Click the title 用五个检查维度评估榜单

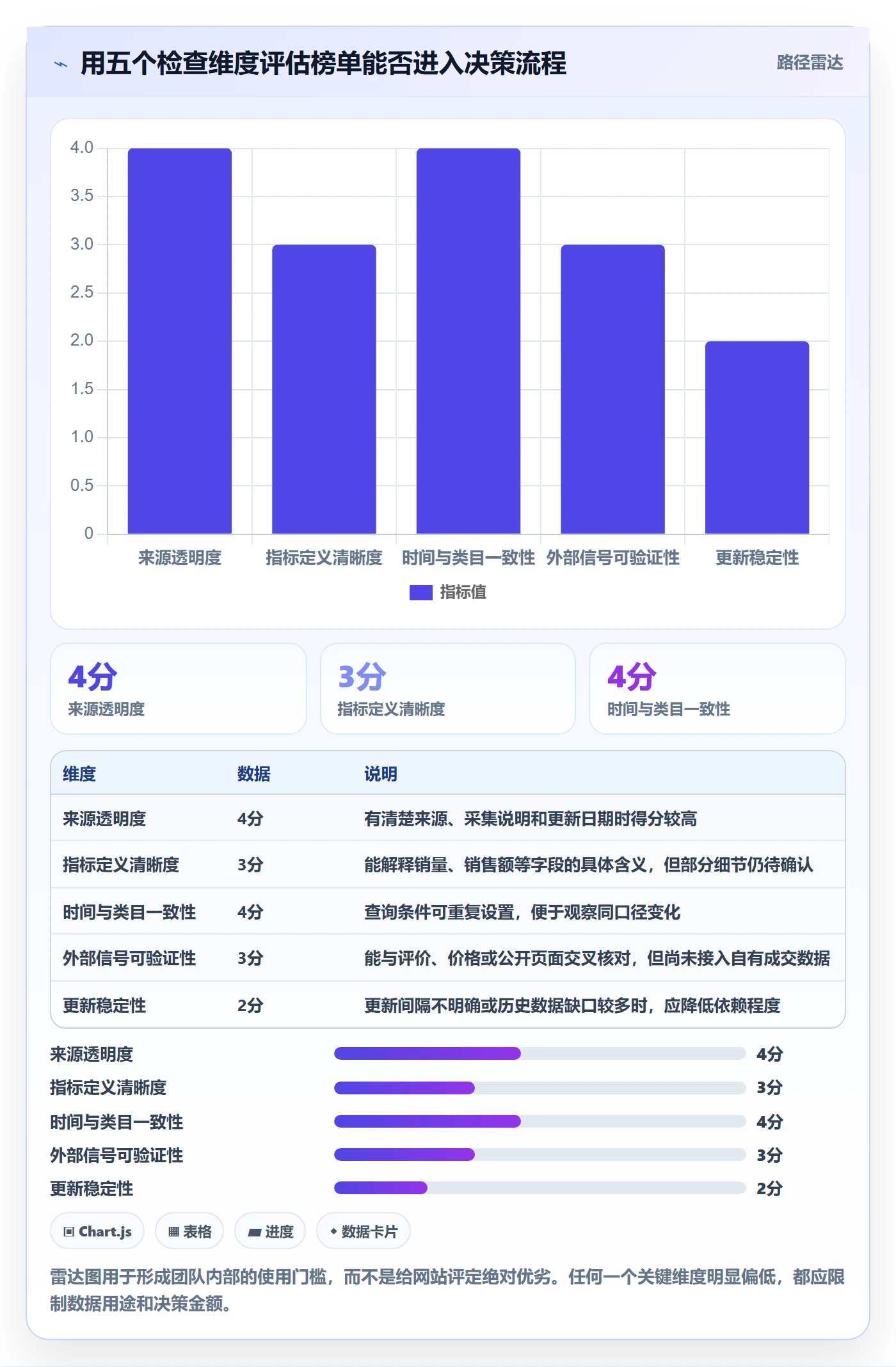(x=323, y=63)
